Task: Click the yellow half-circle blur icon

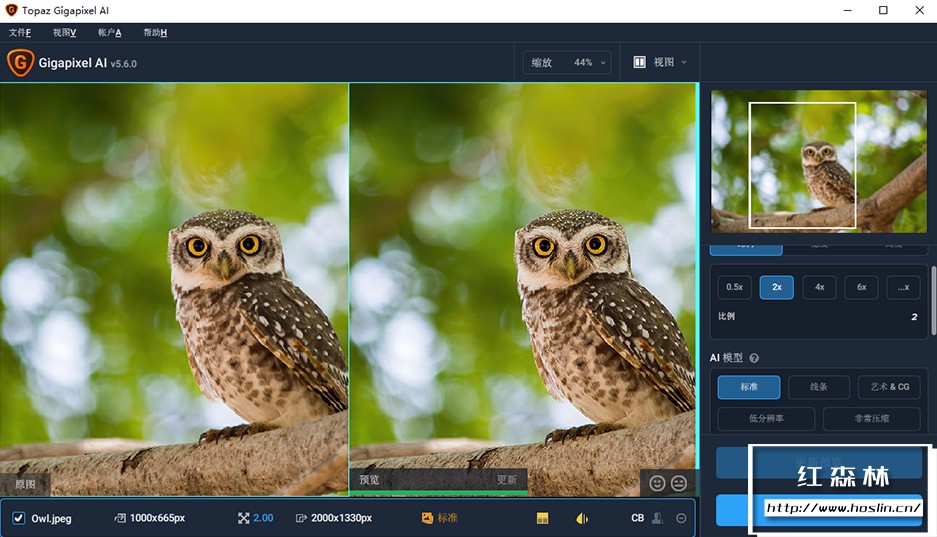Action: click(582, 518)
